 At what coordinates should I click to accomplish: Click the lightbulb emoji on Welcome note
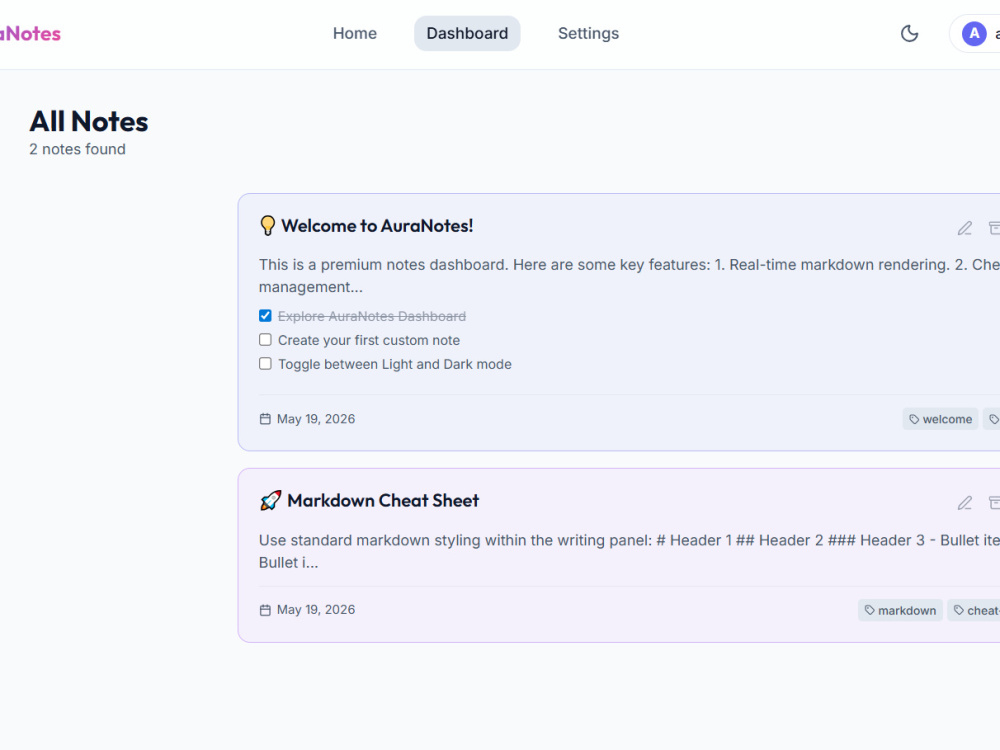click(267, 226)
